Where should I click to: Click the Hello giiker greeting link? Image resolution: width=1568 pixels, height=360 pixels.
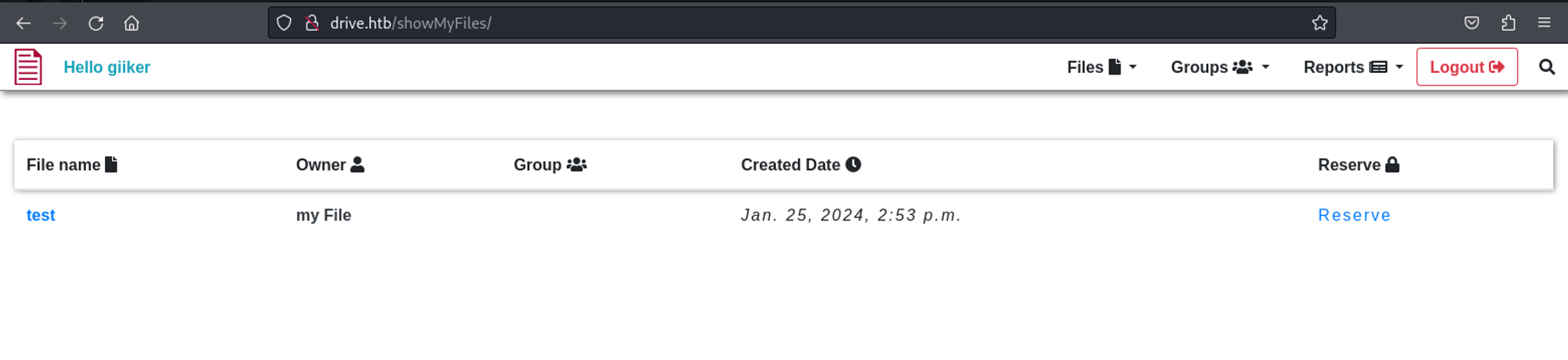pyautogui.click(x=107, y=67)
